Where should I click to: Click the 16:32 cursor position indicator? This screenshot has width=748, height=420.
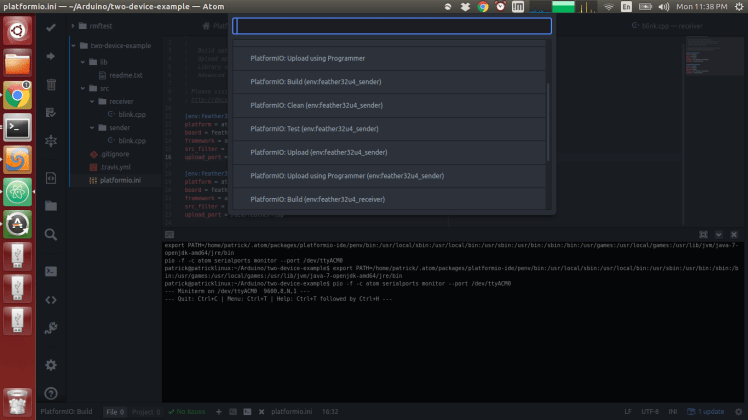click(330, 411)
